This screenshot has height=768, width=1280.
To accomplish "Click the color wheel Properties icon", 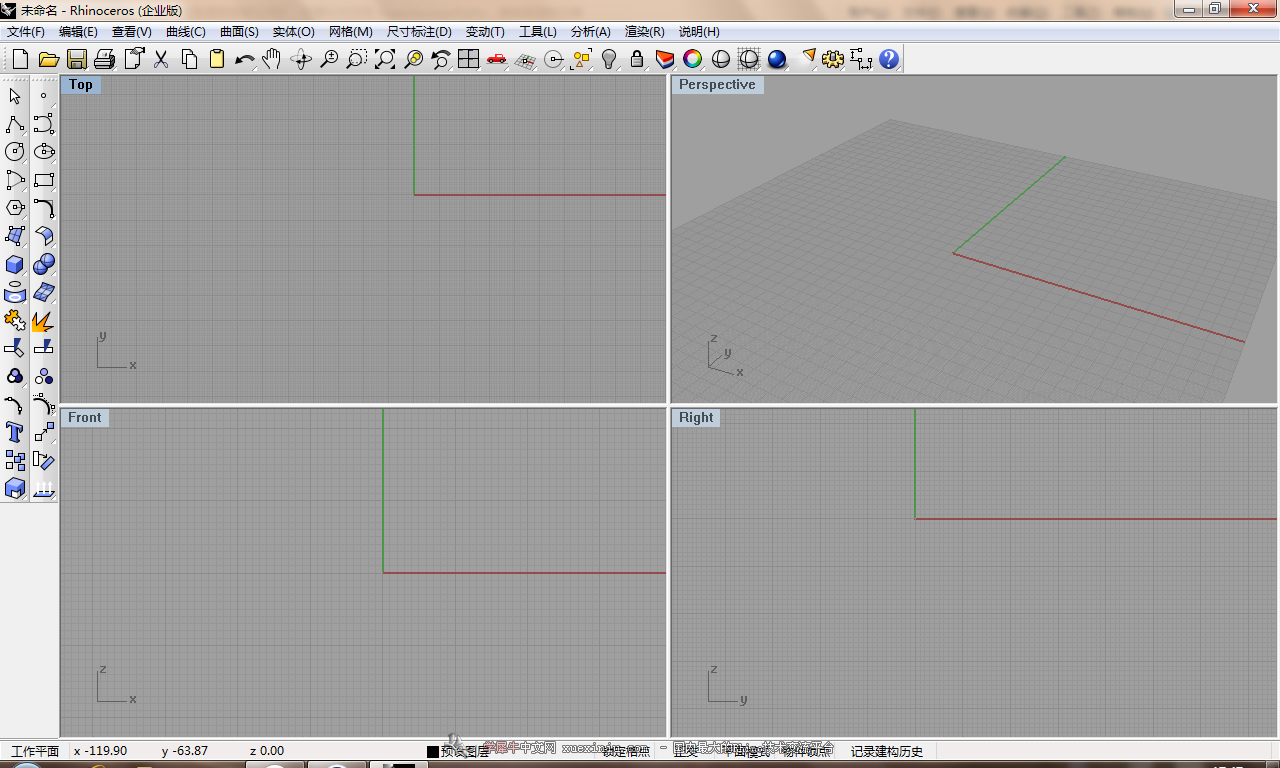I will [693, 59].
